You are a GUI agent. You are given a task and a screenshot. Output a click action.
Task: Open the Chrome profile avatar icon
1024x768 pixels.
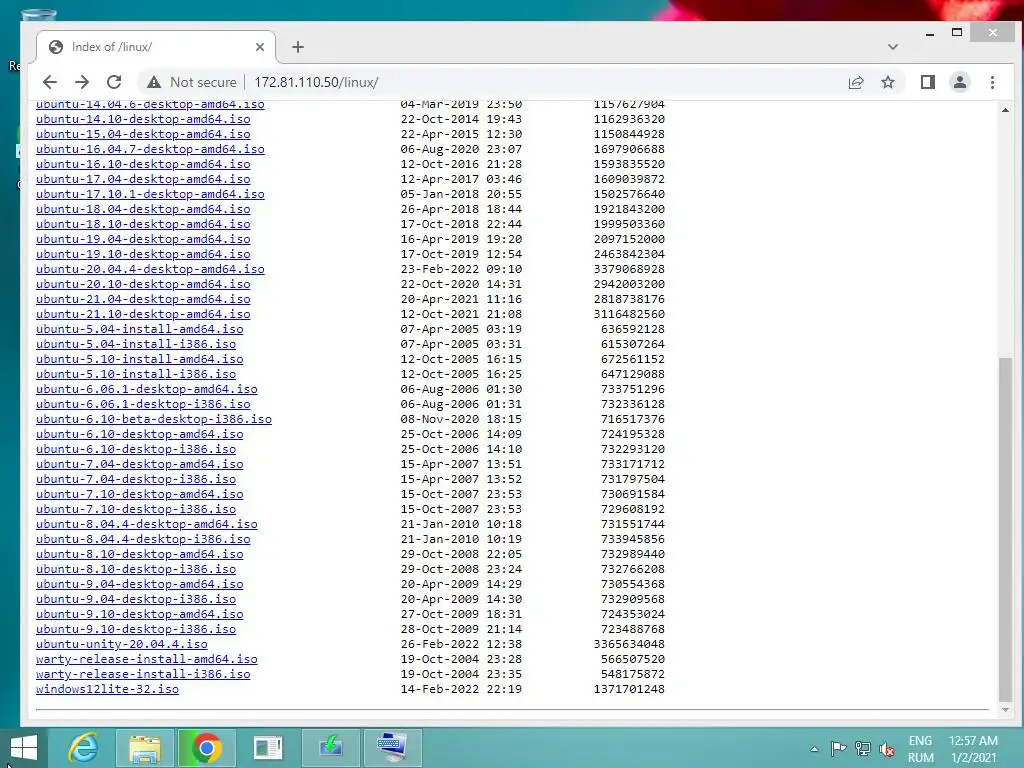tap(960, 82)
